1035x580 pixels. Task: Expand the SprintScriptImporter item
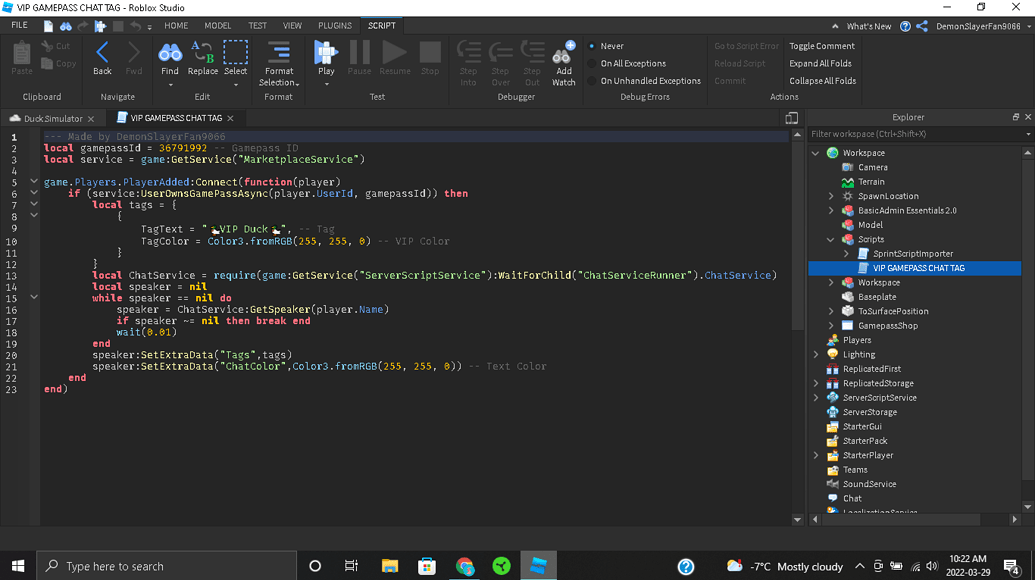[x=846, y=253]
